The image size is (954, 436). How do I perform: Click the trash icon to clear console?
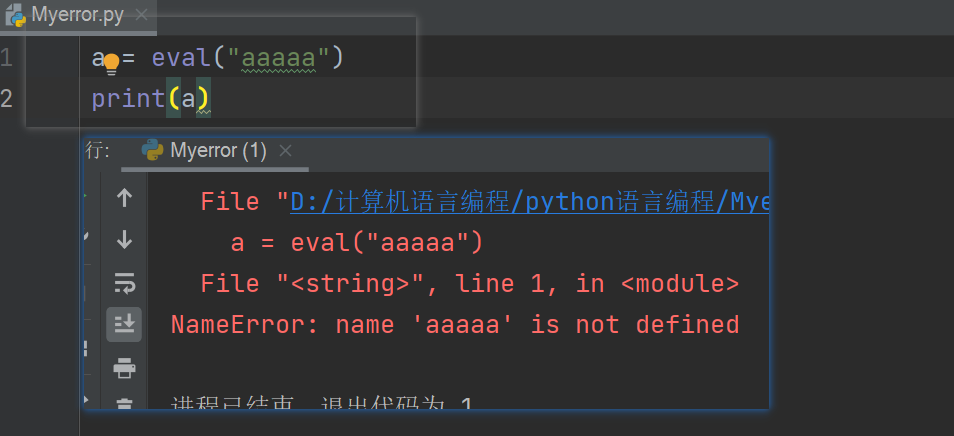click(x=124, y=405)
